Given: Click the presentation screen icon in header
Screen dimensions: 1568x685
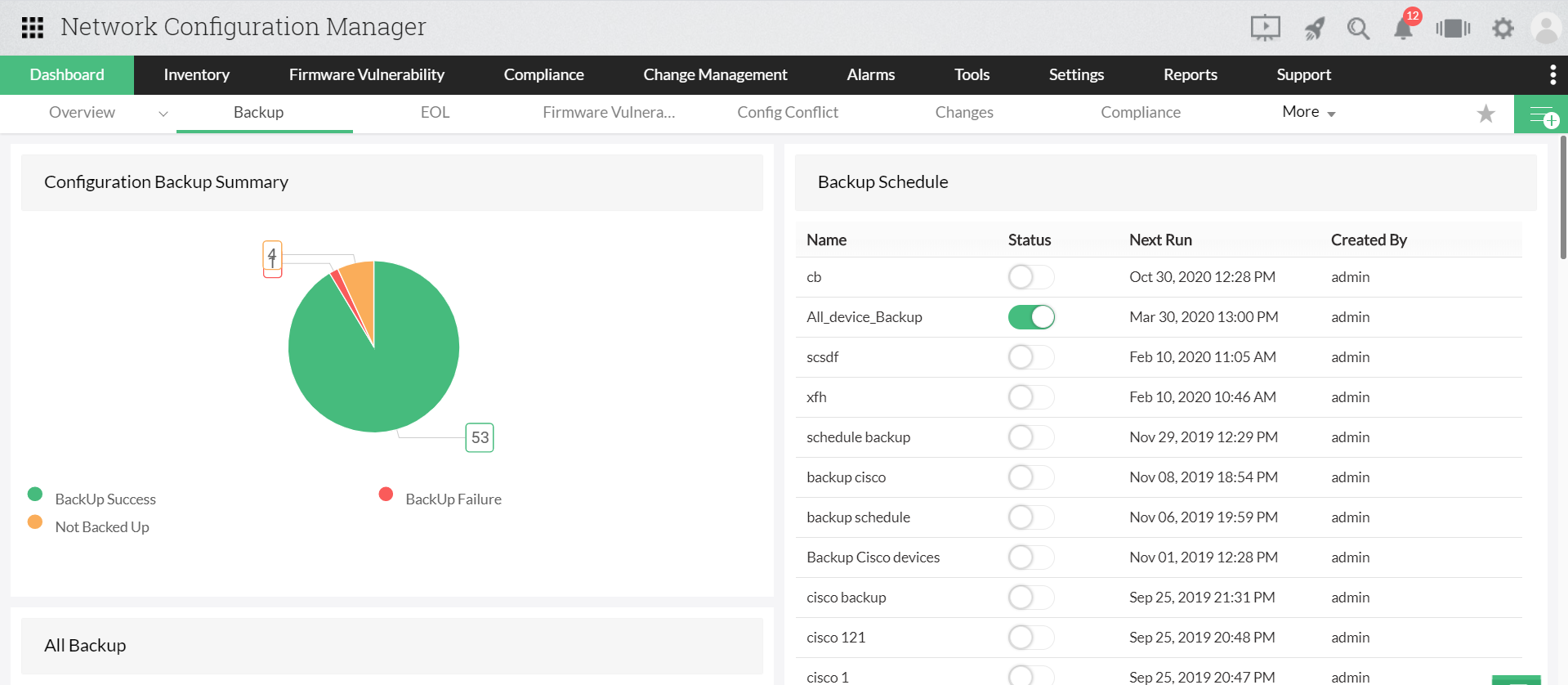Looking at the screenshot, I should coord(1265,29).
